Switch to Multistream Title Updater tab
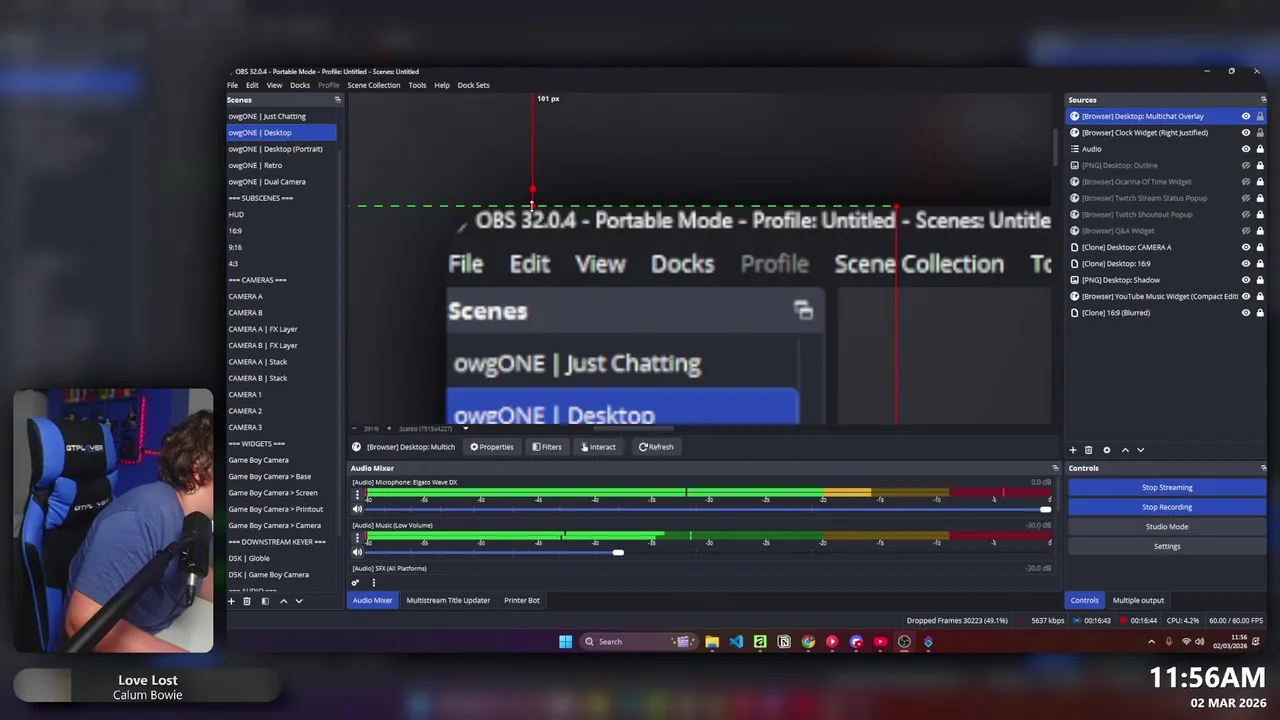This screenshot has height=720, width=1280. [448, 601]
